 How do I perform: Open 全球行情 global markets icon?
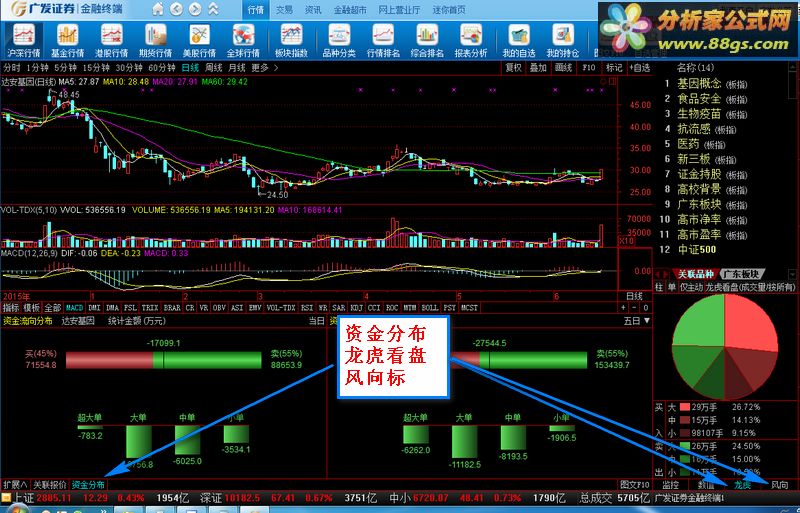(x=243, y=41)
